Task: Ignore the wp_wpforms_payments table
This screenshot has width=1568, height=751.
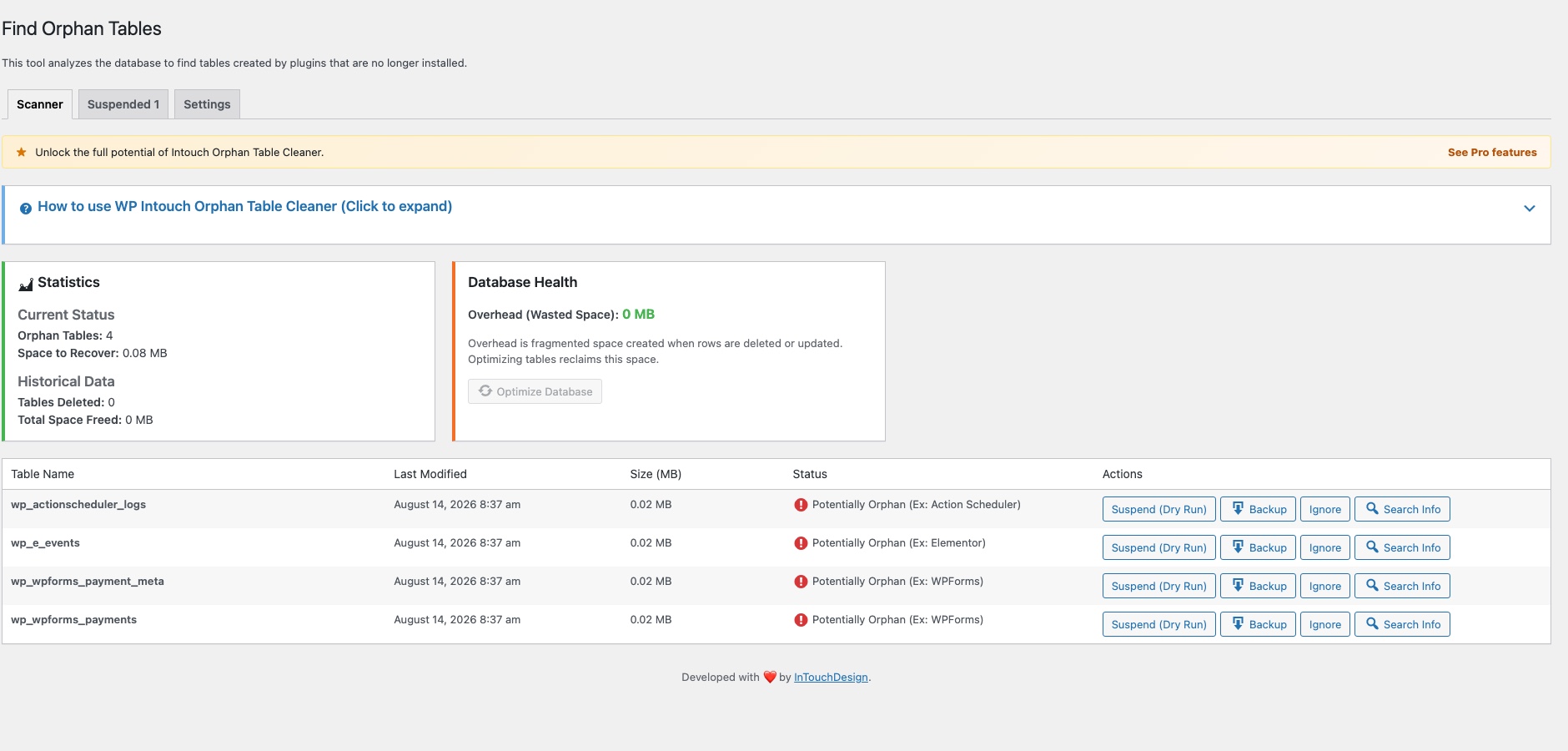Action: [1325, 624]
